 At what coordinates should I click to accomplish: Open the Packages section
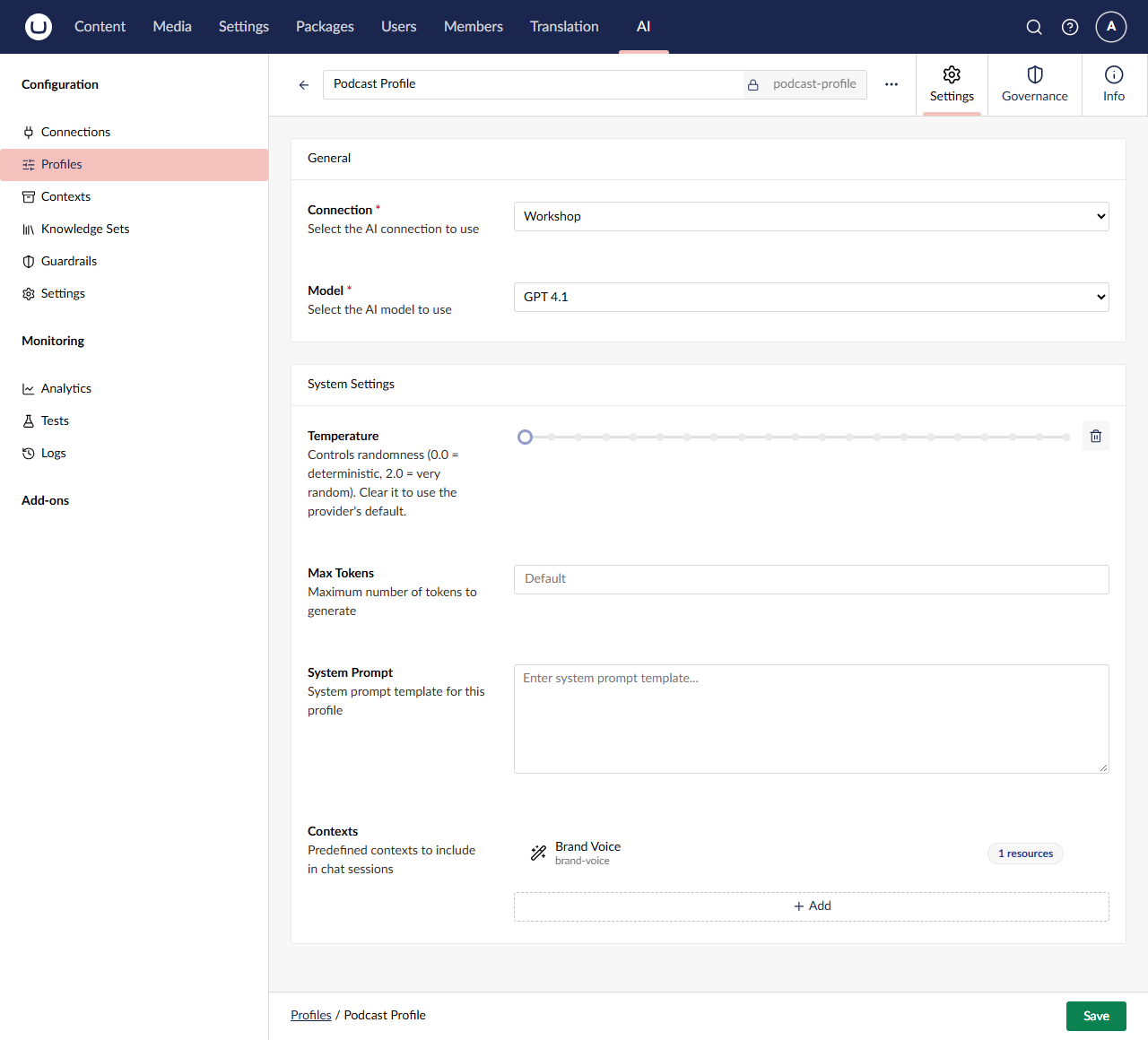pos(325,27)
